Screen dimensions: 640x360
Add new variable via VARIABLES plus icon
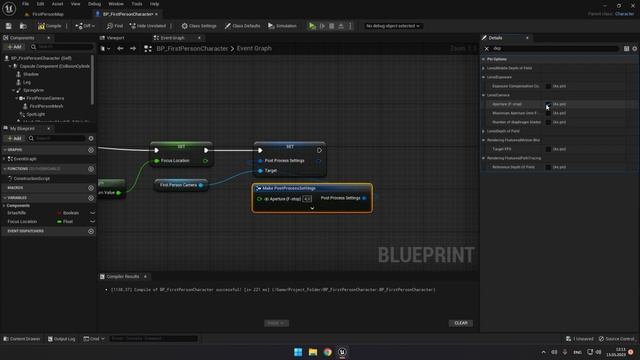coord(91,198)
